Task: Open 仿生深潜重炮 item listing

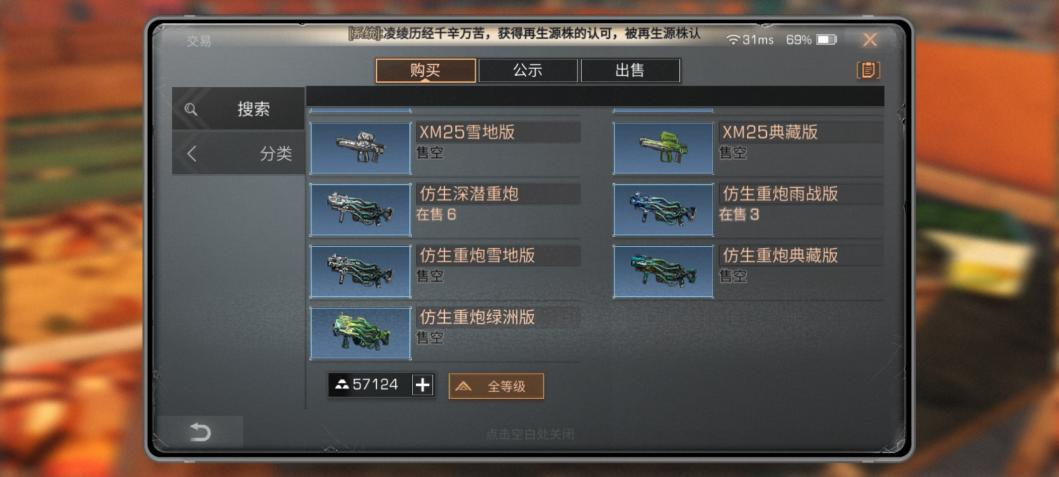Action: pos(445,209)
